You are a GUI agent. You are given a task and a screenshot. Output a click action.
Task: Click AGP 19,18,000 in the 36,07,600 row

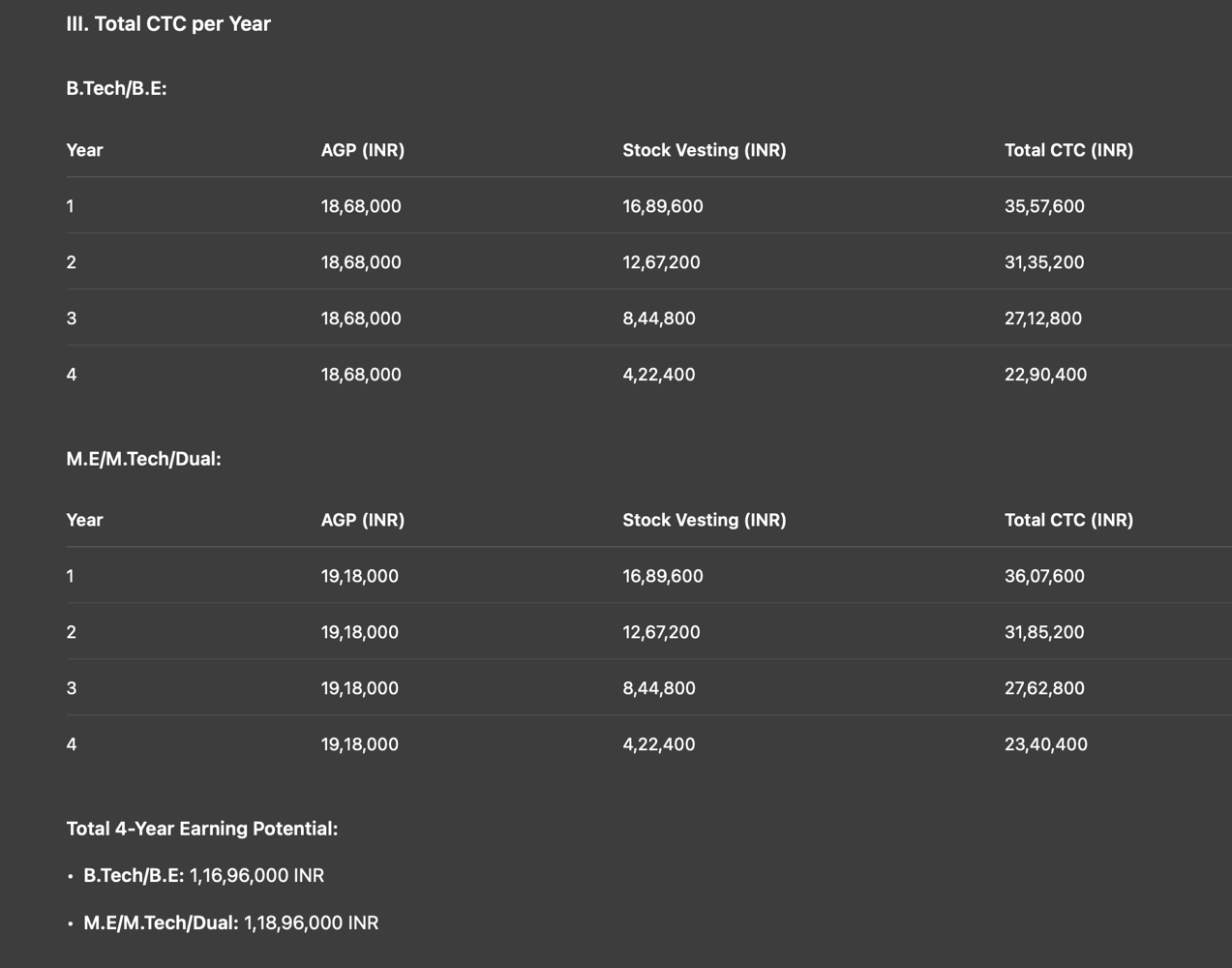360,576
